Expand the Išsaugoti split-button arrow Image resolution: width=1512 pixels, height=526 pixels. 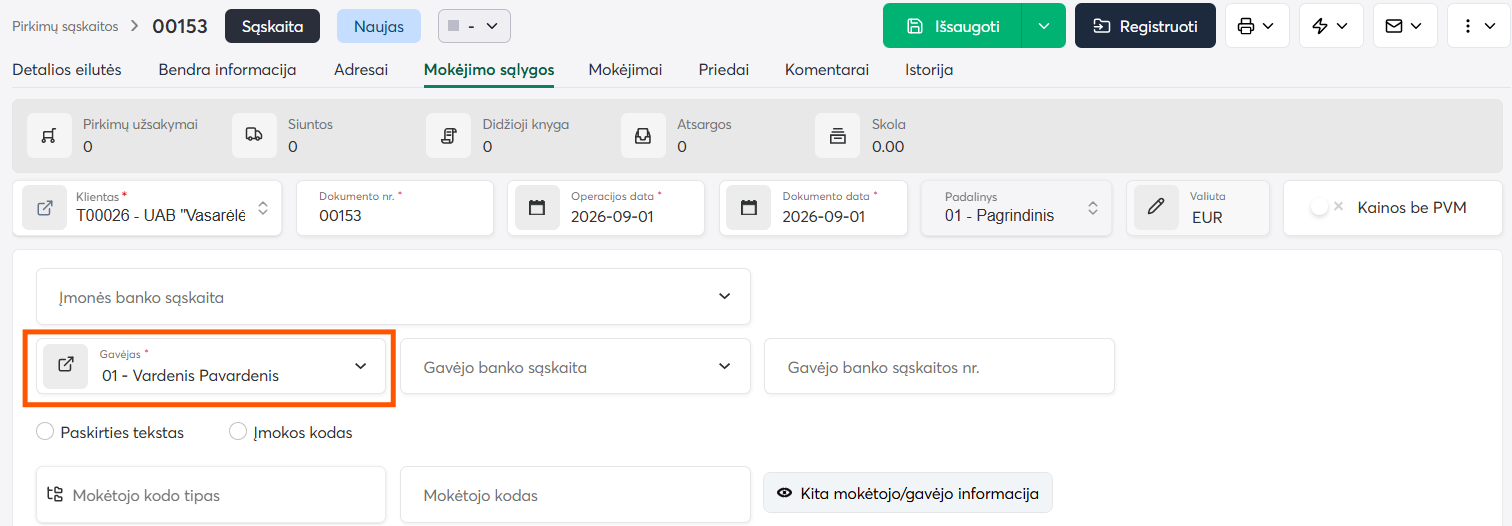[1044, 26]
